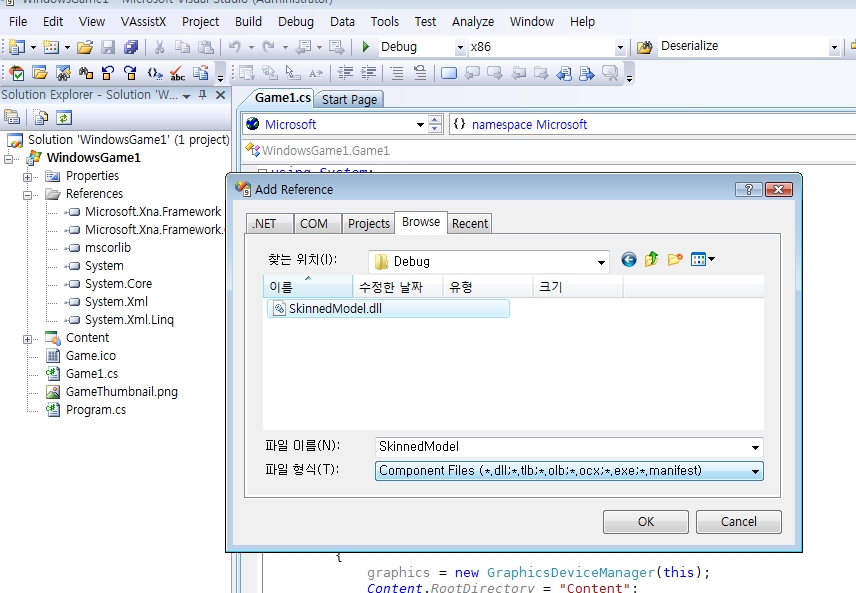Collapse the References tree node

[27, 195]
